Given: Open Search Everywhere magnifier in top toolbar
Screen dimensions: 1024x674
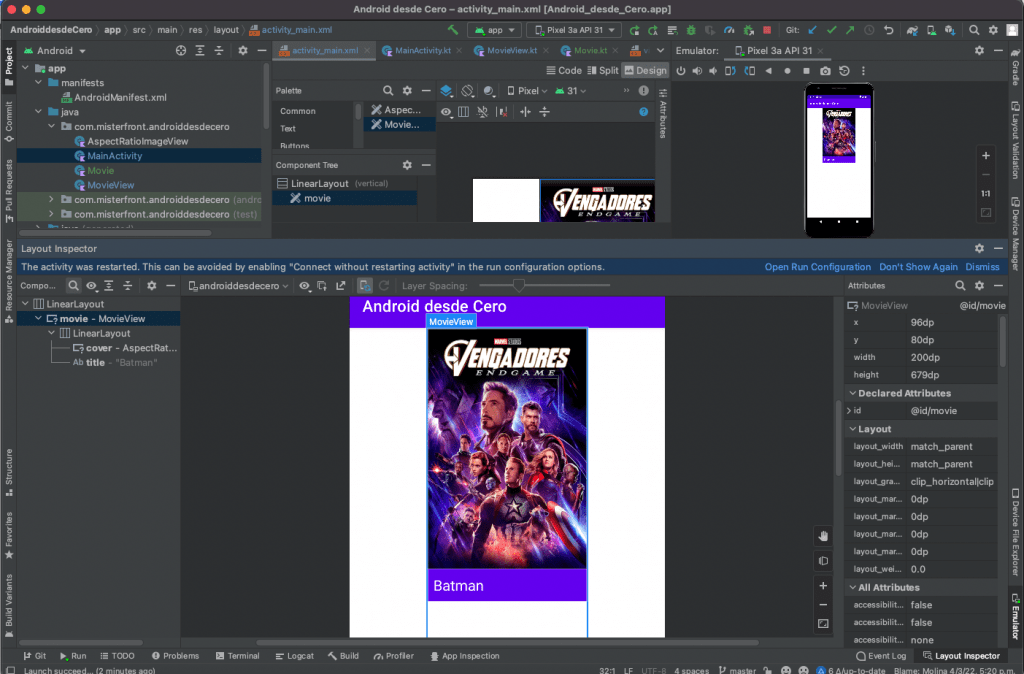Looking at the screenshot, I should click(974, 30).
